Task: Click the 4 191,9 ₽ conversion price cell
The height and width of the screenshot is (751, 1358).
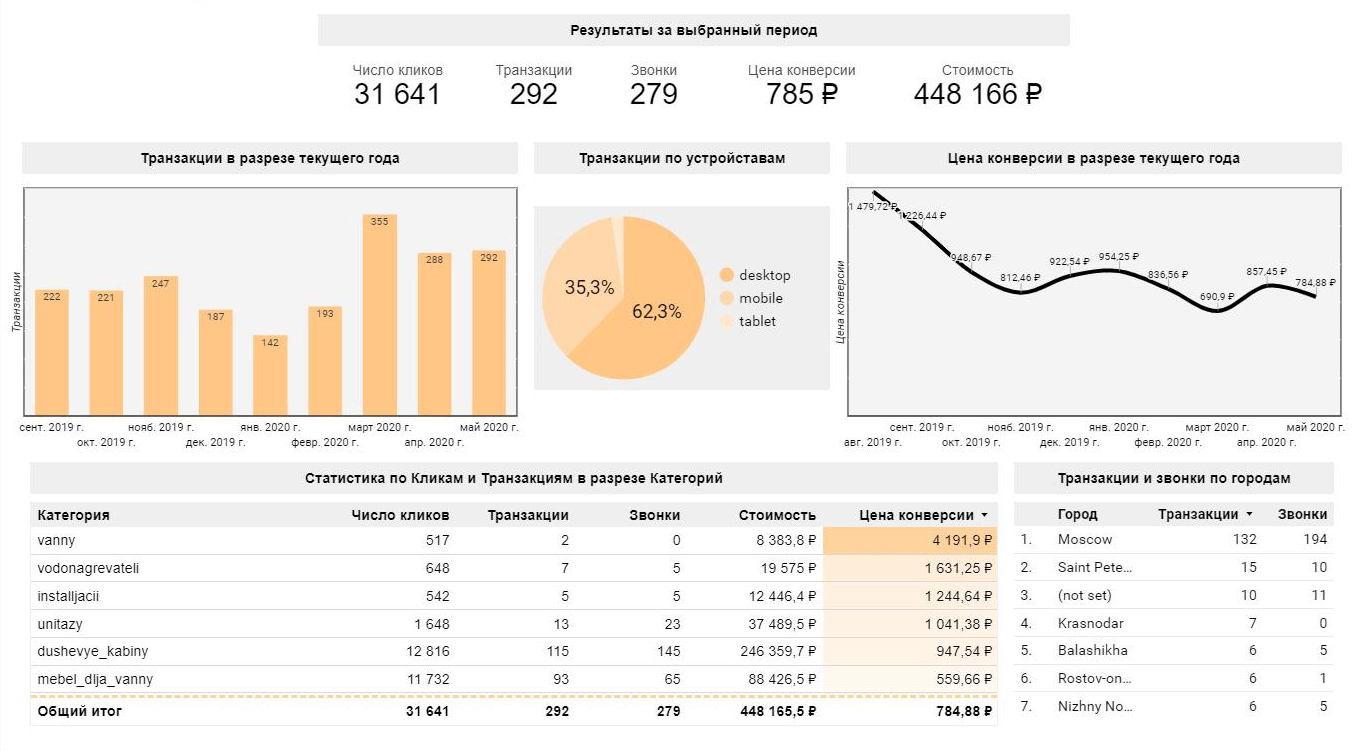Action: point(910,540)
